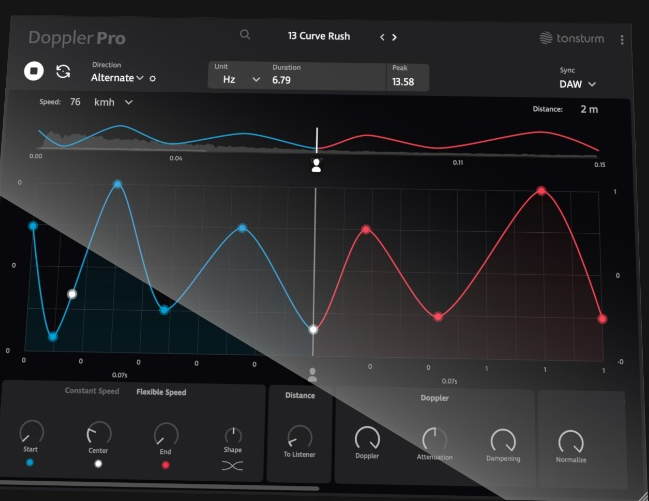The image size is (649, 501).
Task: Select the highest red curve peak node
Action: [541, 190]
